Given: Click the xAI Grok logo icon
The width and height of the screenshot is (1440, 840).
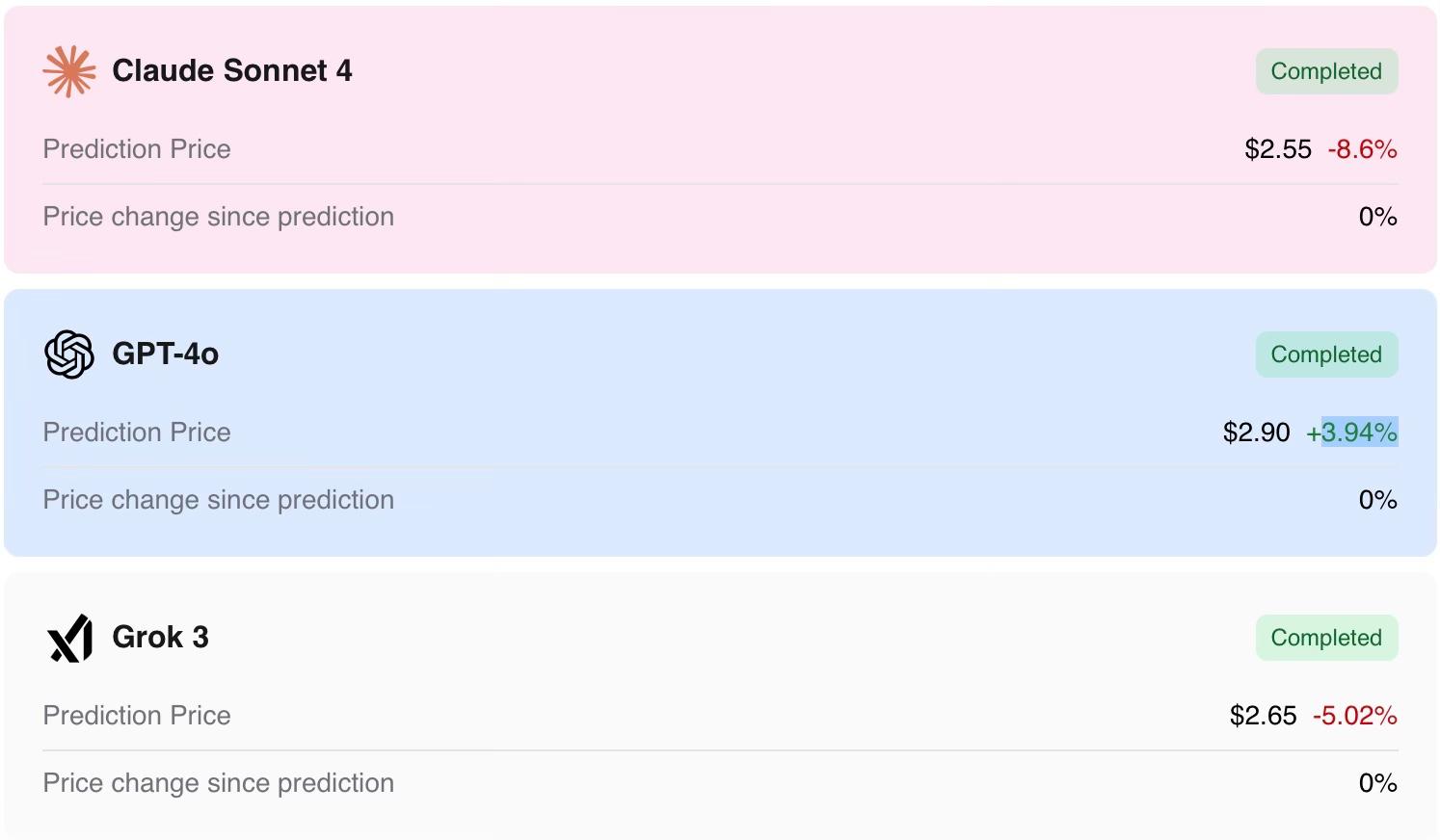Looking at the screenshot, I should pos(69,638).
